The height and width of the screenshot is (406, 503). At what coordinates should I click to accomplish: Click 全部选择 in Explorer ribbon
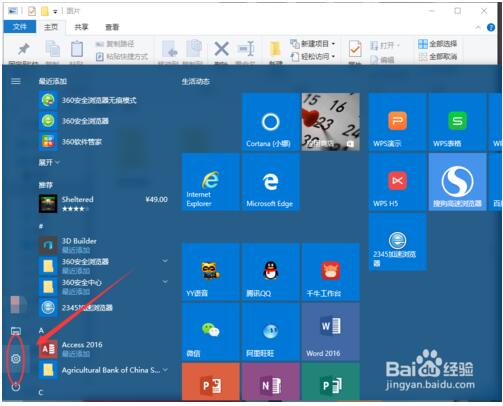click(437, 44)
